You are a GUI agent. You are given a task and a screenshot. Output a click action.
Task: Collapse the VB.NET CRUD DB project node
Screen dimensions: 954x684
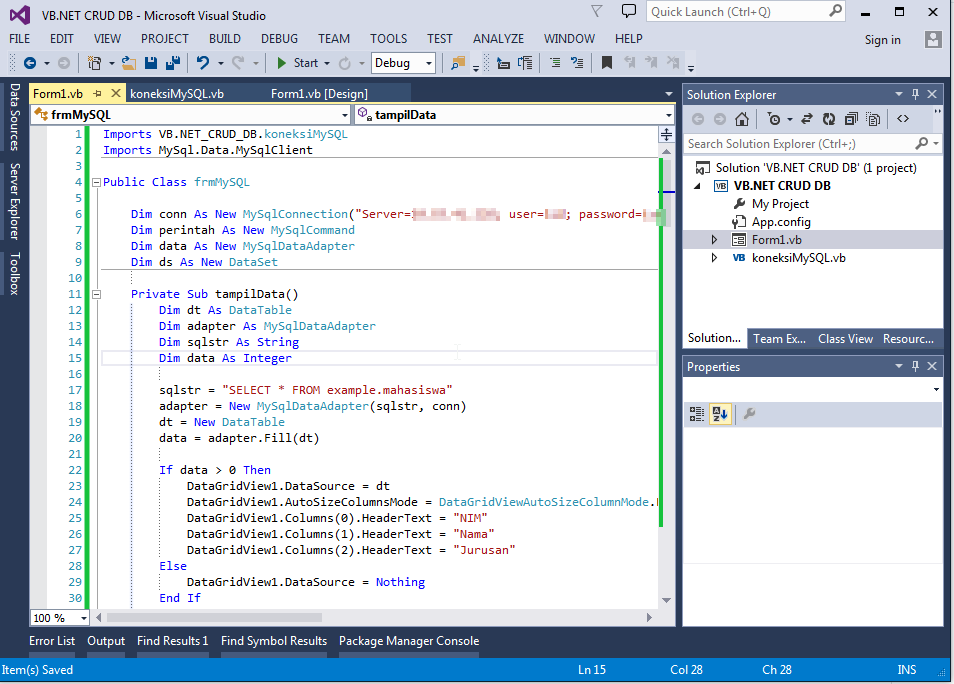pos(698,186)
